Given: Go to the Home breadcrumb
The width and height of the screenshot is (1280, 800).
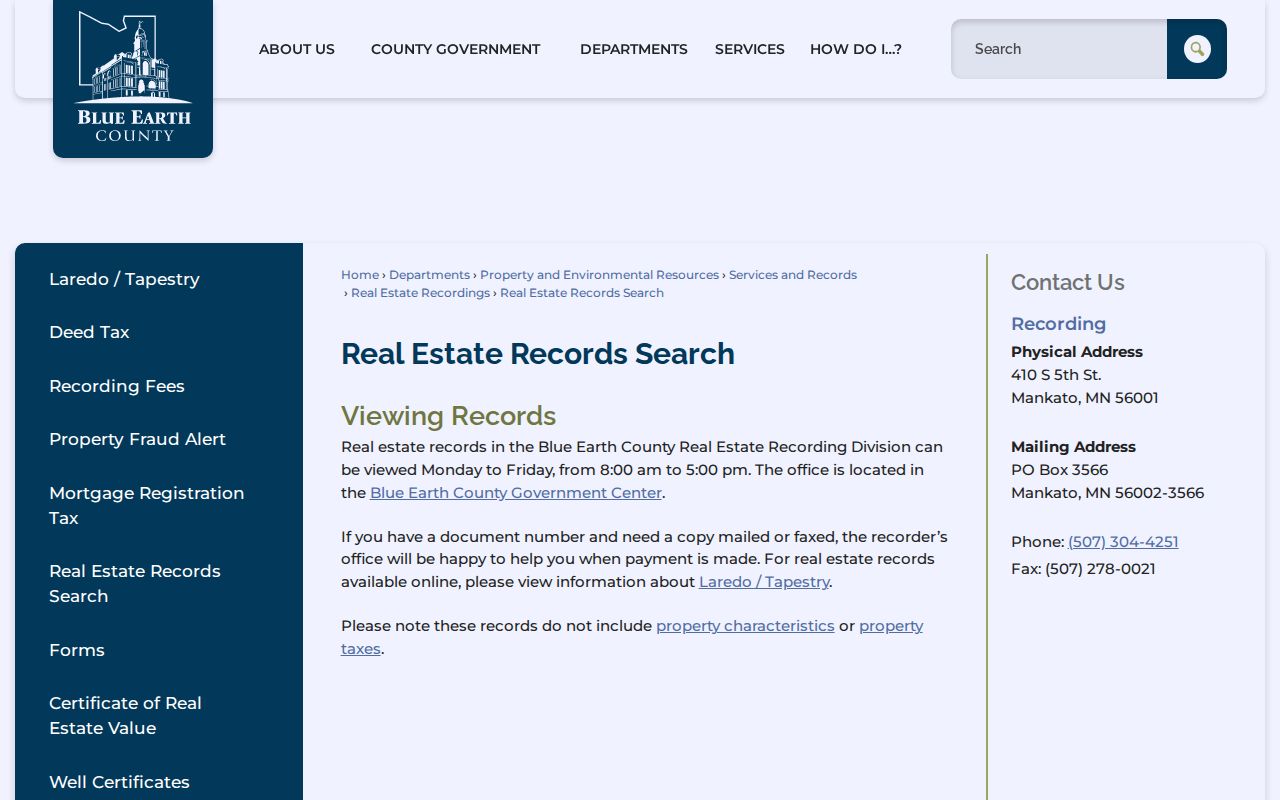Looking at the screenshot, I should pyautogui.click(x=360, y=275).
